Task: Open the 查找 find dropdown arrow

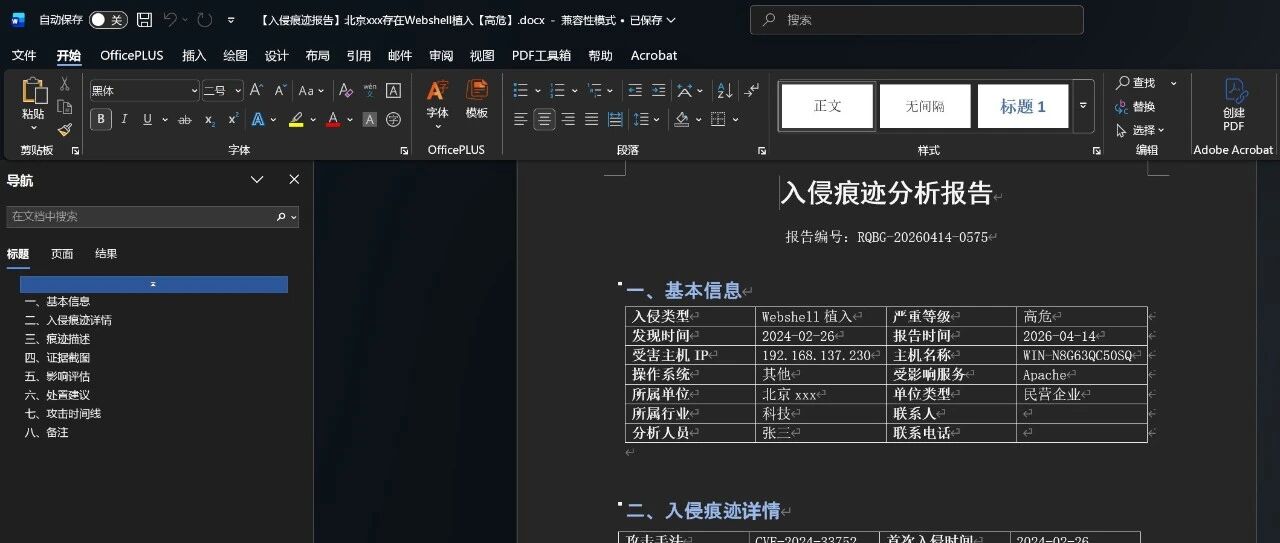Action: 1174,83
